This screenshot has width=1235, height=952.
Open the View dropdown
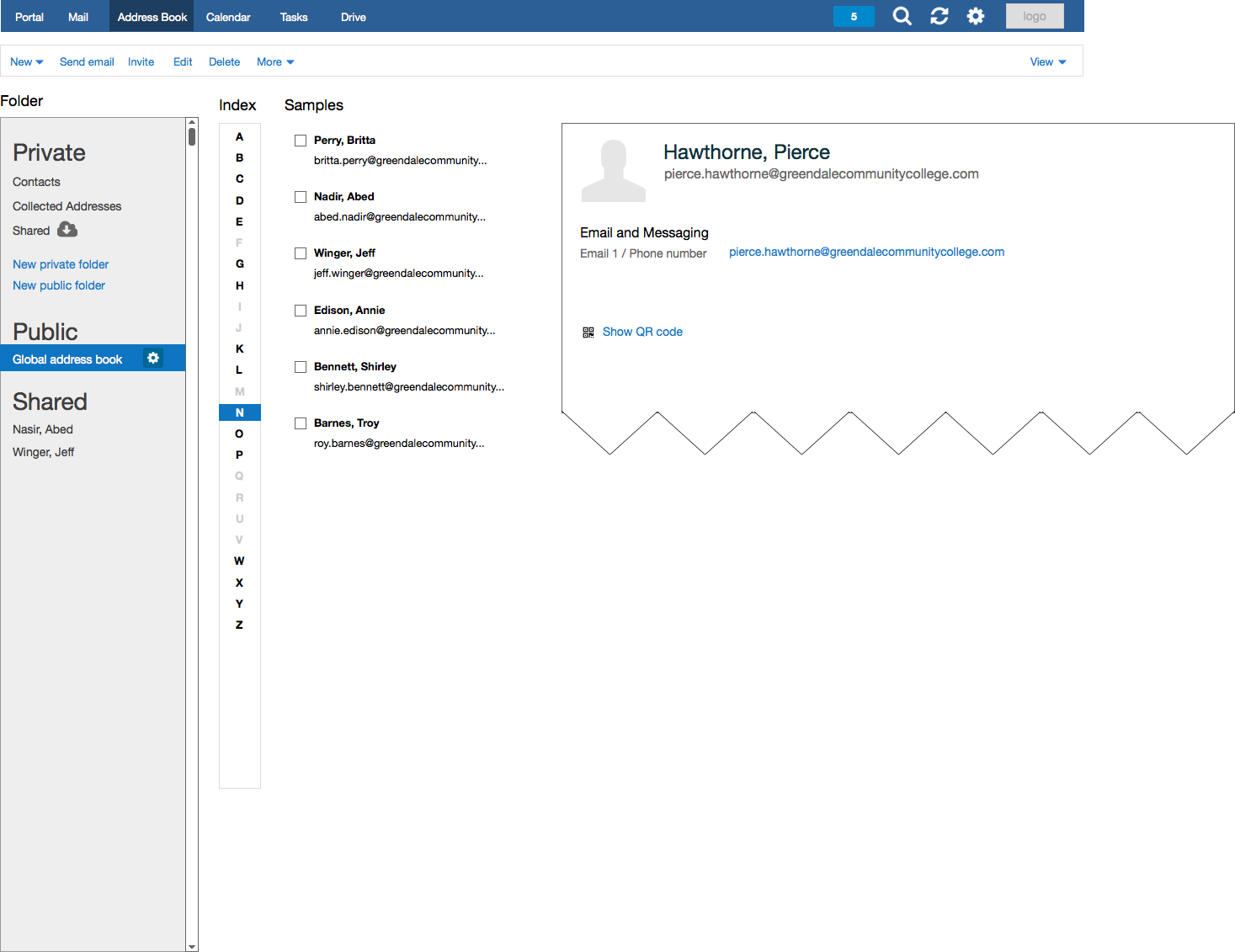tap(1048, 61)
